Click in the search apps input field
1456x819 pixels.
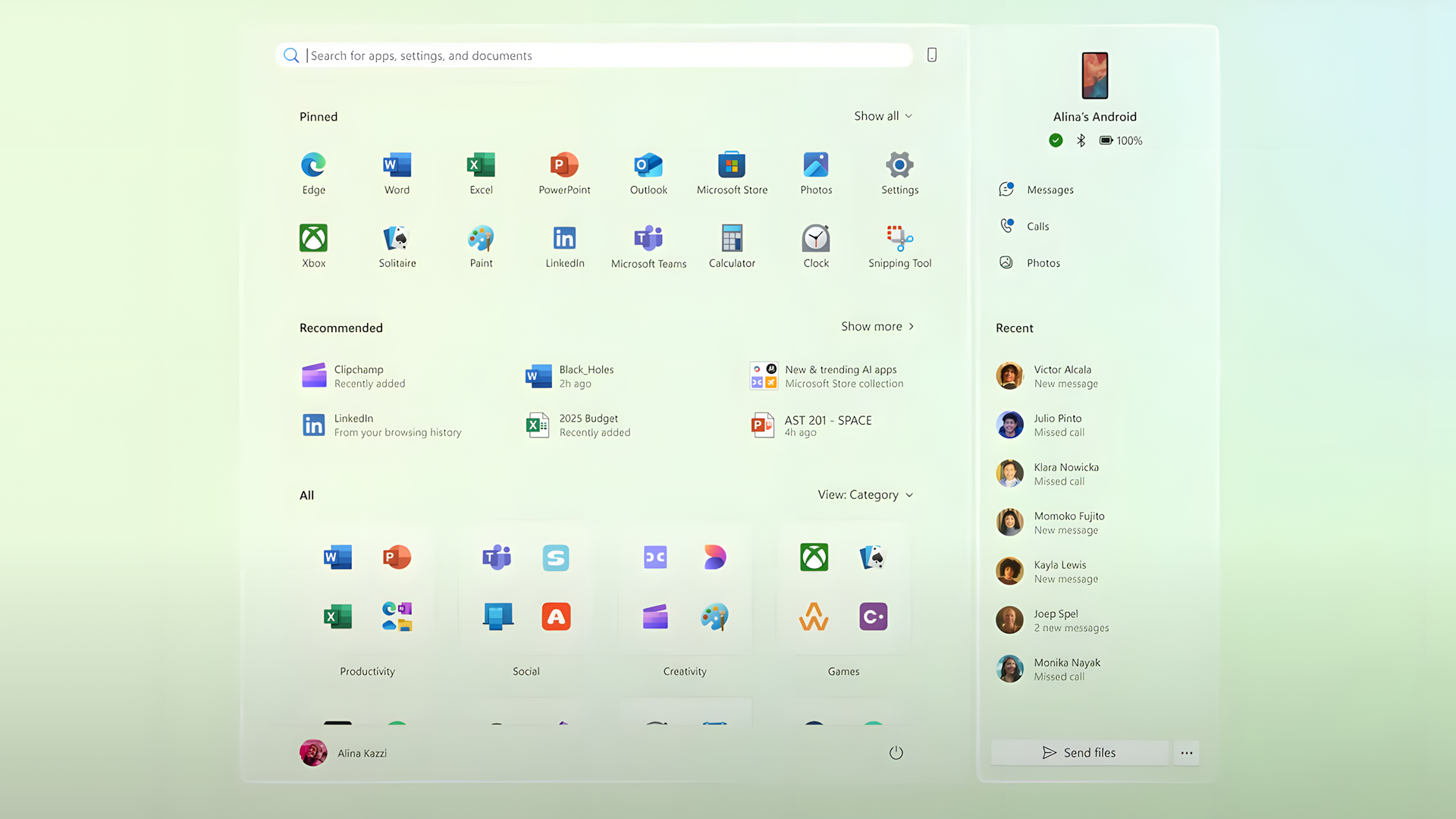595,55
